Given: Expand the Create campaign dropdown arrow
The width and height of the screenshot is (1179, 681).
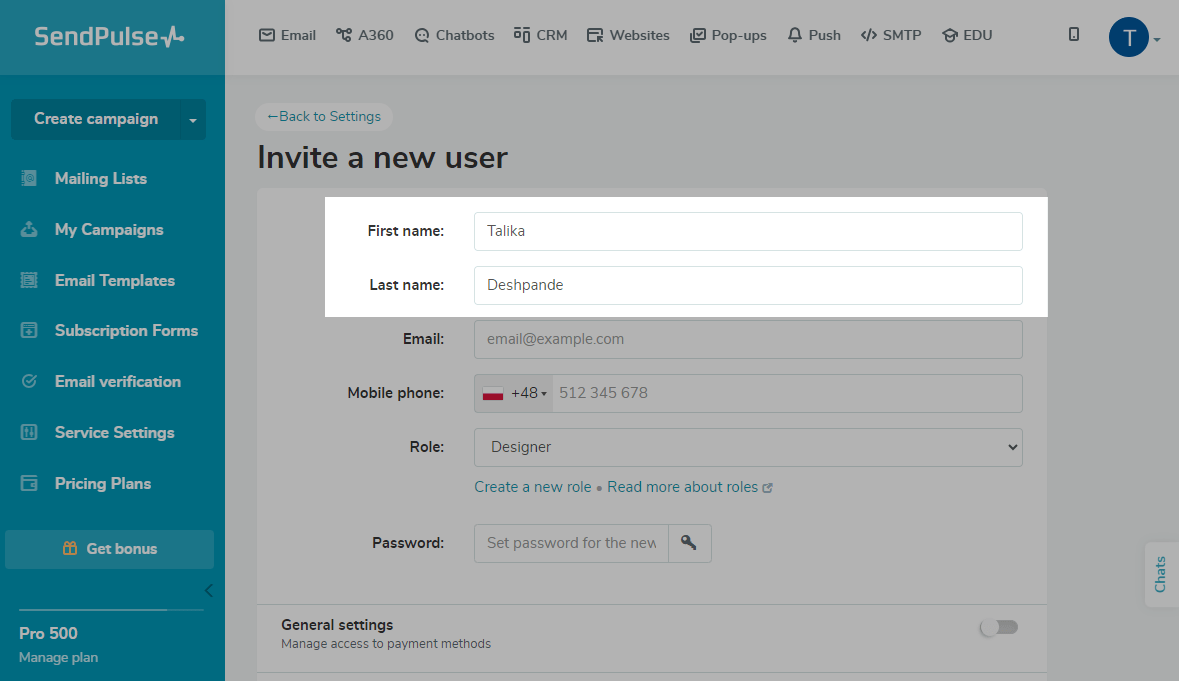Looking at the screenshot, I should click(x=192, y=120).
